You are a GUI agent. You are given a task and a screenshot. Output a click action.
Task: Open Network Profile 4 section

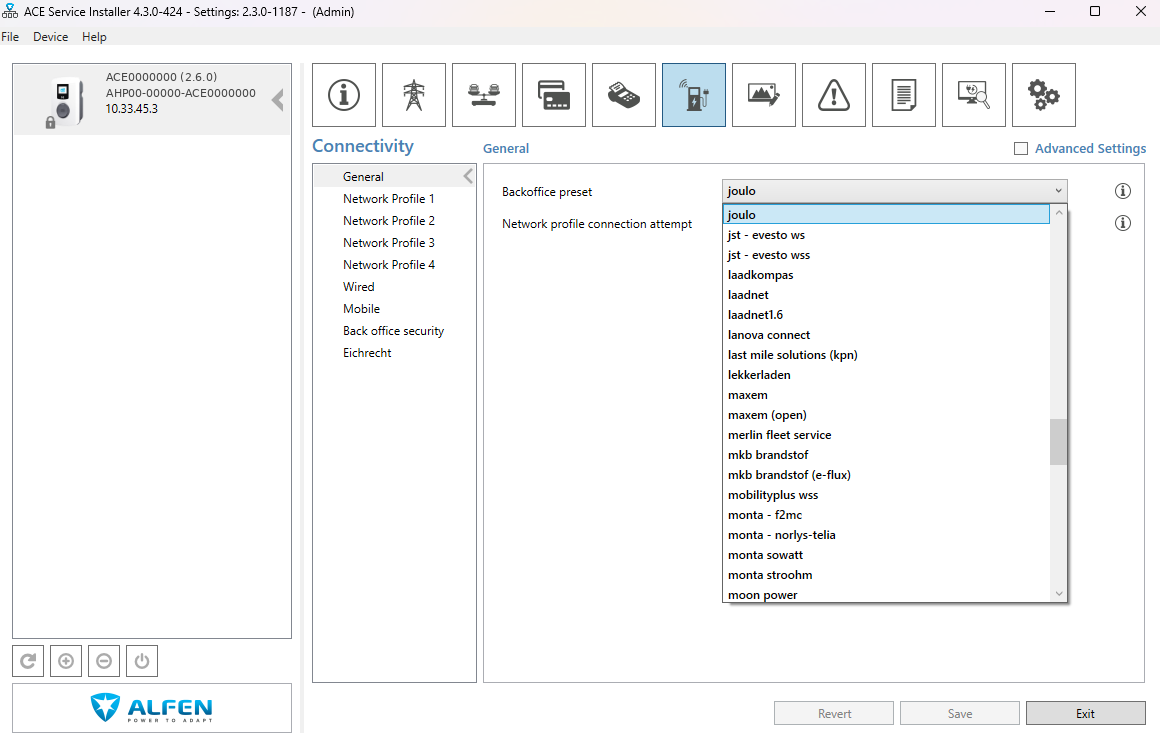click(x=388, y=265)
